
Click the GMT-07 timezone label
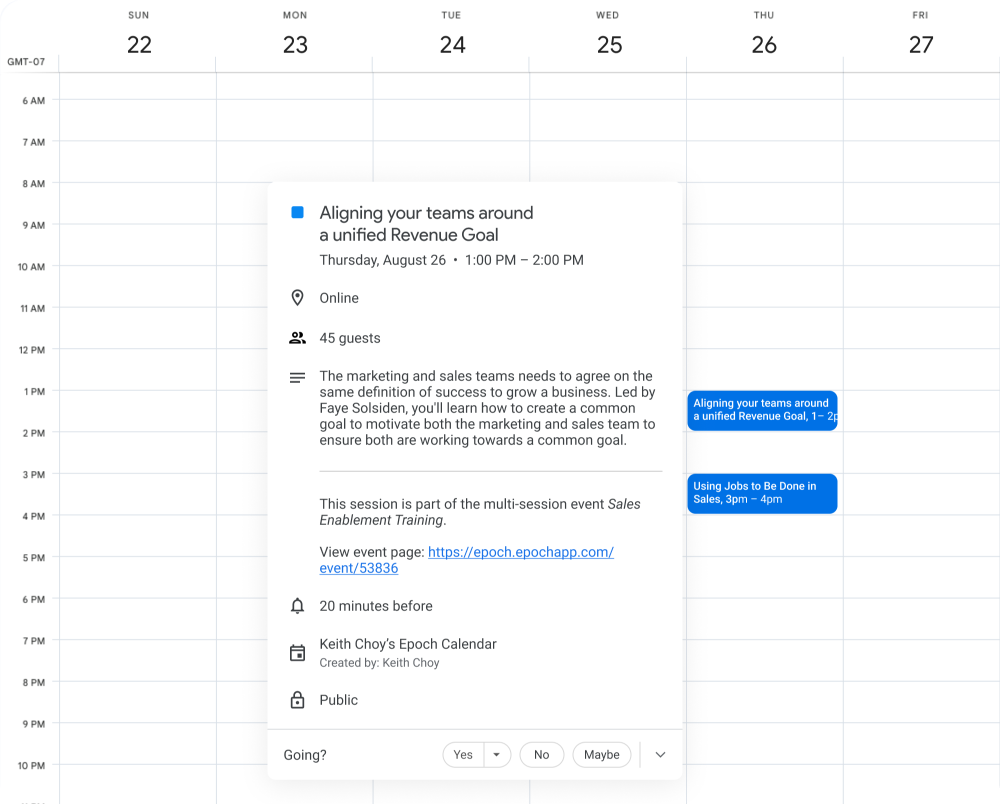(x=26, y=62)
